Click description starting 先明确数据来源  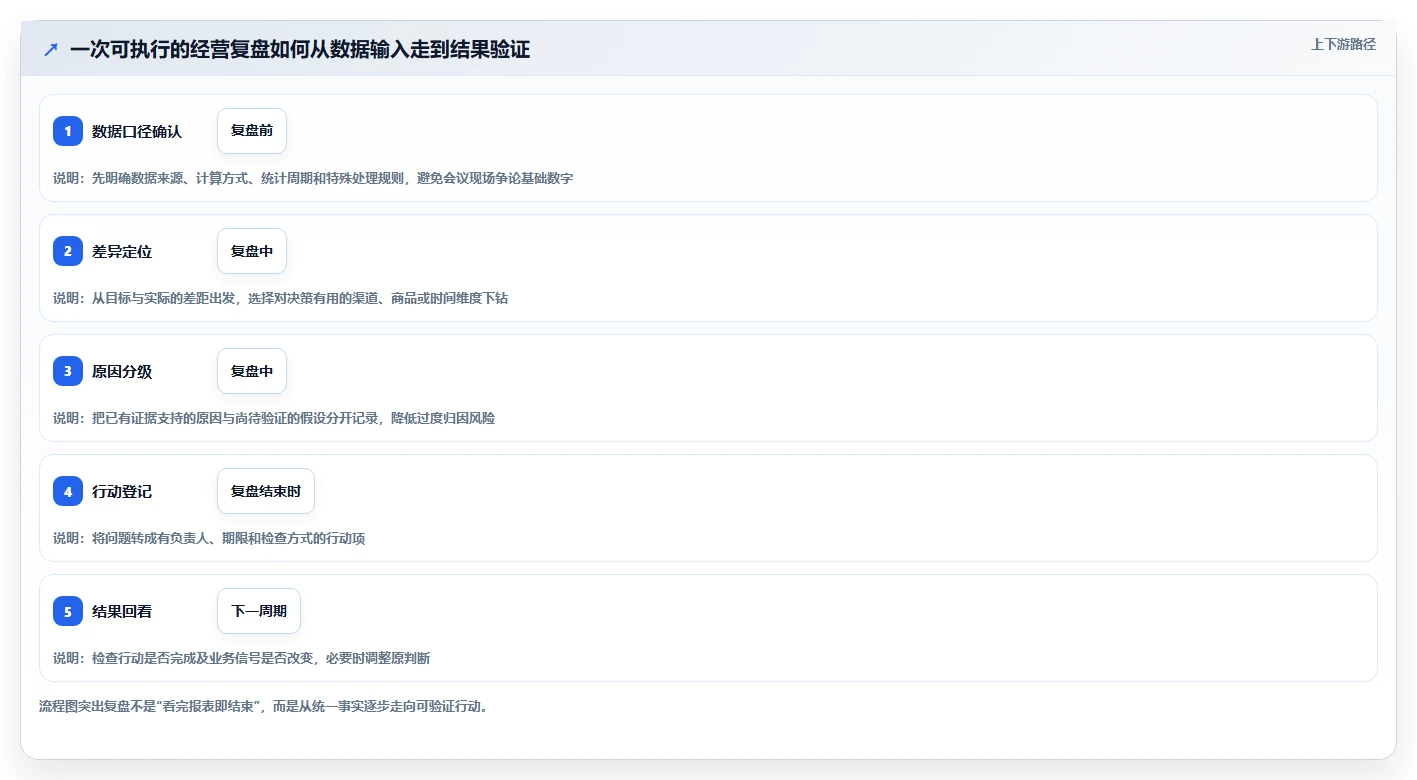313,178
